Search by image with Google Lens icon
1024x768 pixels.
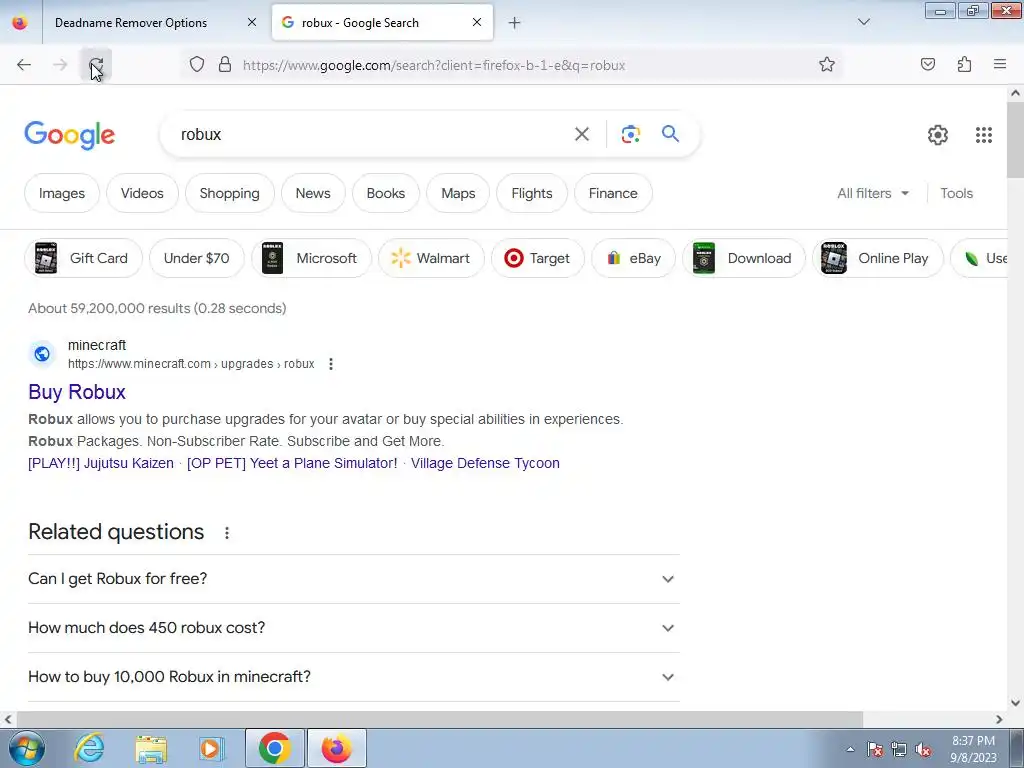[x=630, y=134]
